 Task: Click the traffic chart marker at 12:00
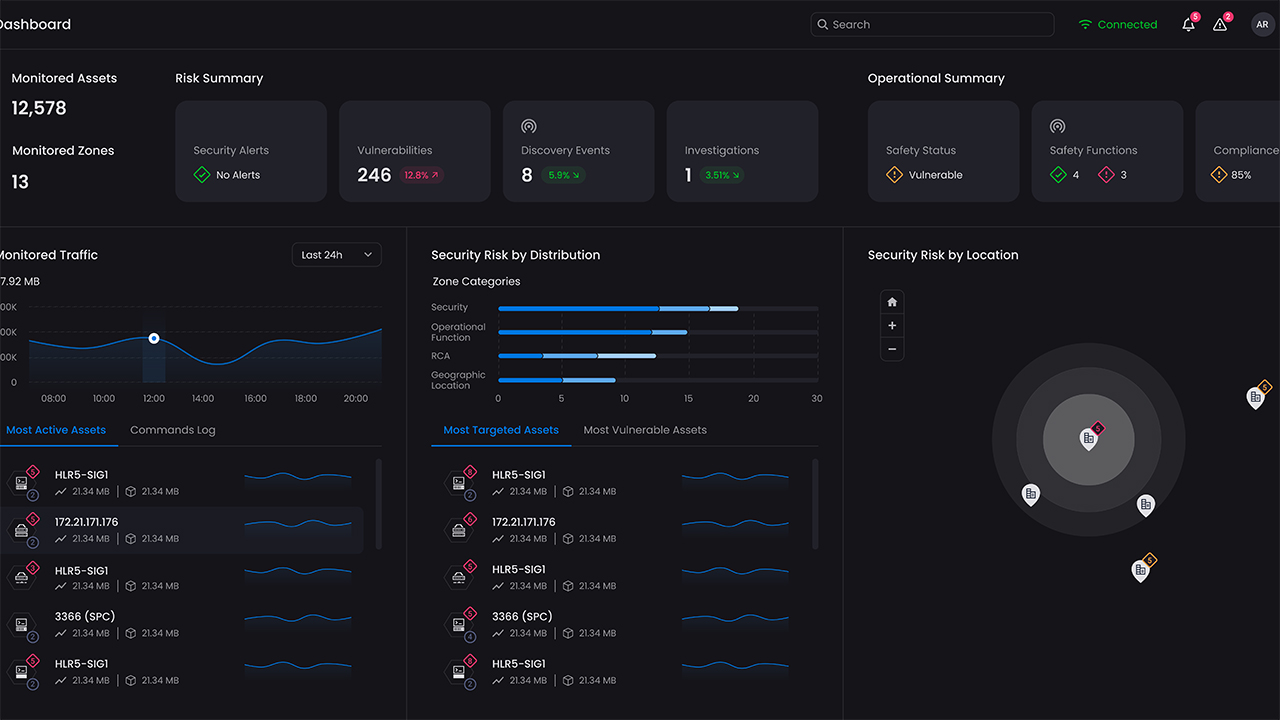154,338
